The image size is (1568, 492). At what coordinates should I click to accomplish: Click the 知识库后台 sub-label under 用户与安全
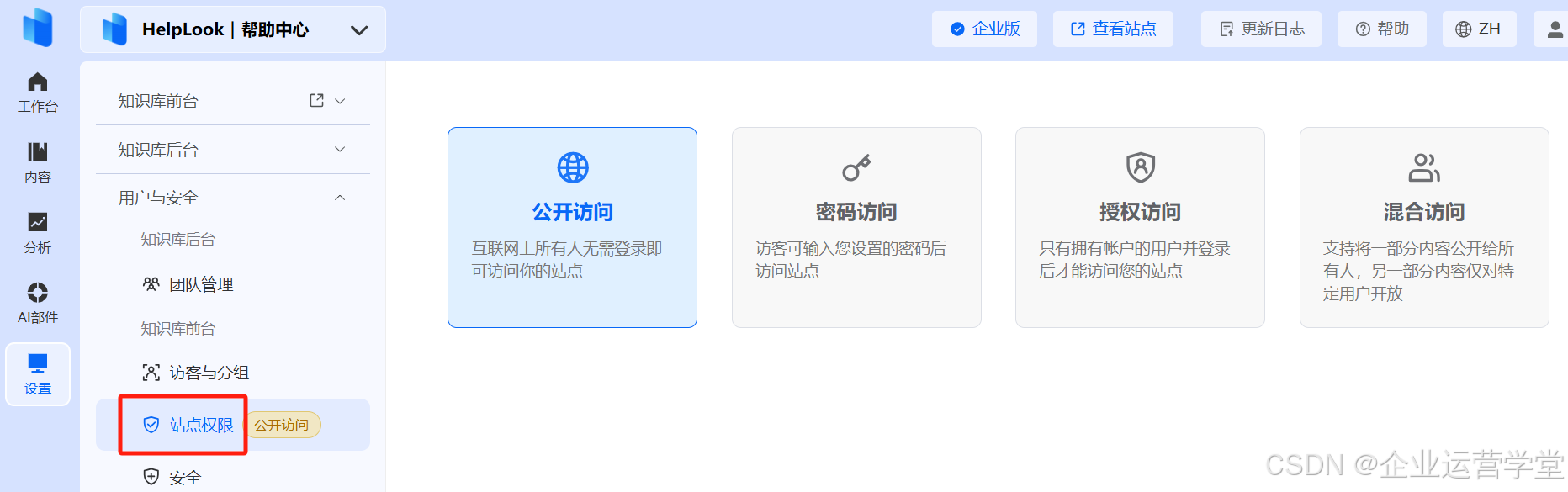click(177, 240)
